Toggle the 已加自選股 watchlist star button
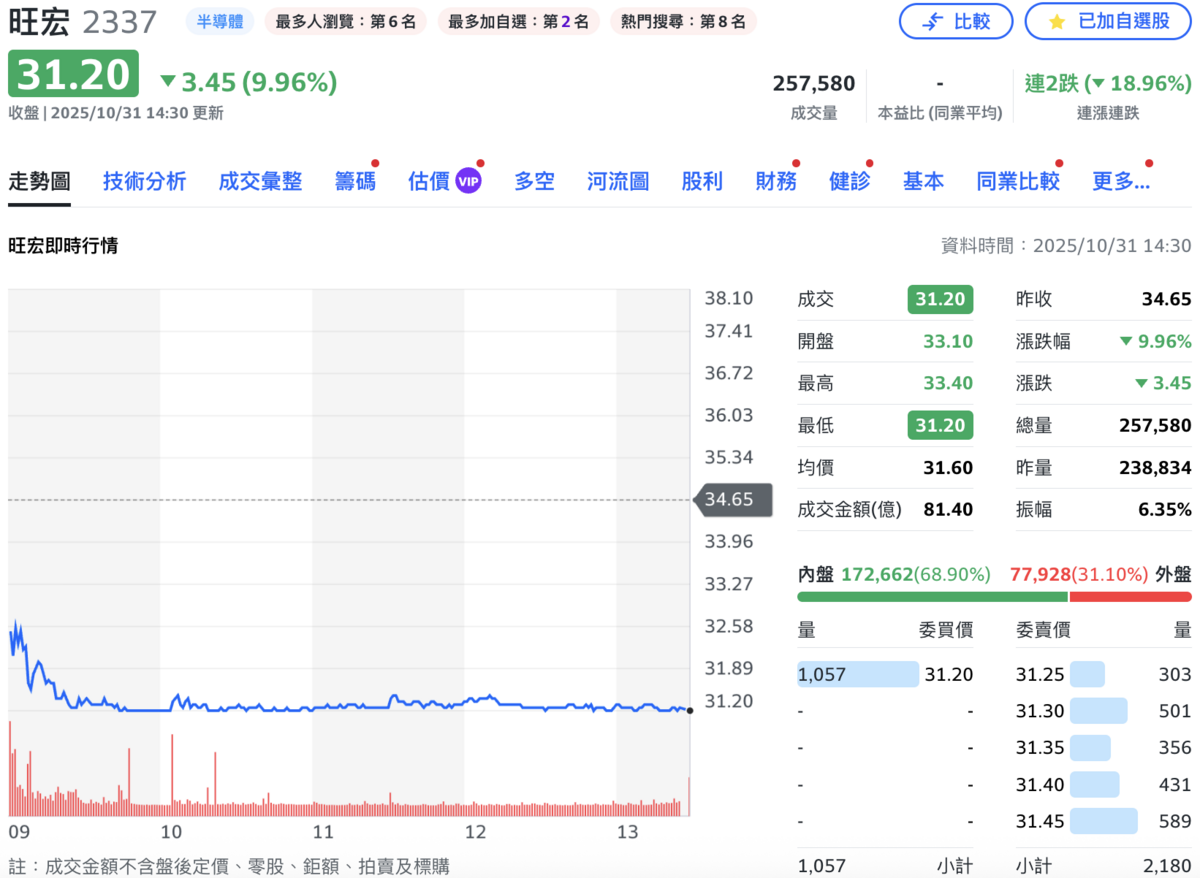The height and width of the screenshot is (878, 1200). point(1110,21)
